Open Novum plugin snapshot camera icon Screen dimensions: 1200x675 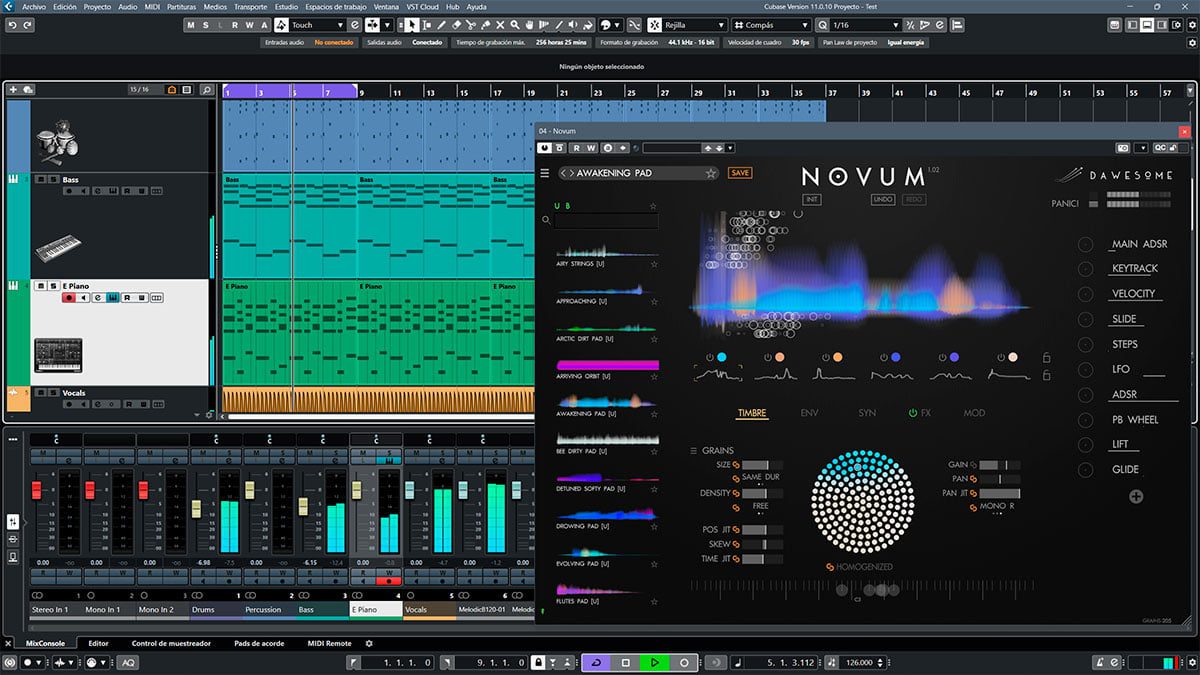[1123, 148]
